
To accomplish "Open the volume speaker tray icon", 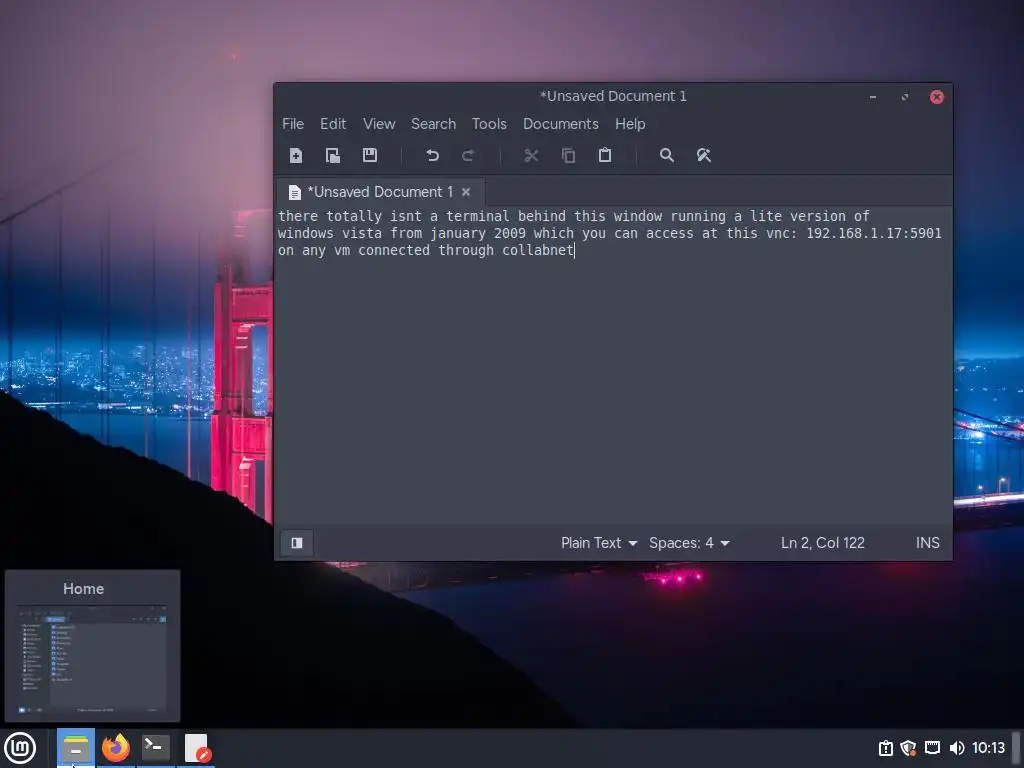I will tap(957, 748).
